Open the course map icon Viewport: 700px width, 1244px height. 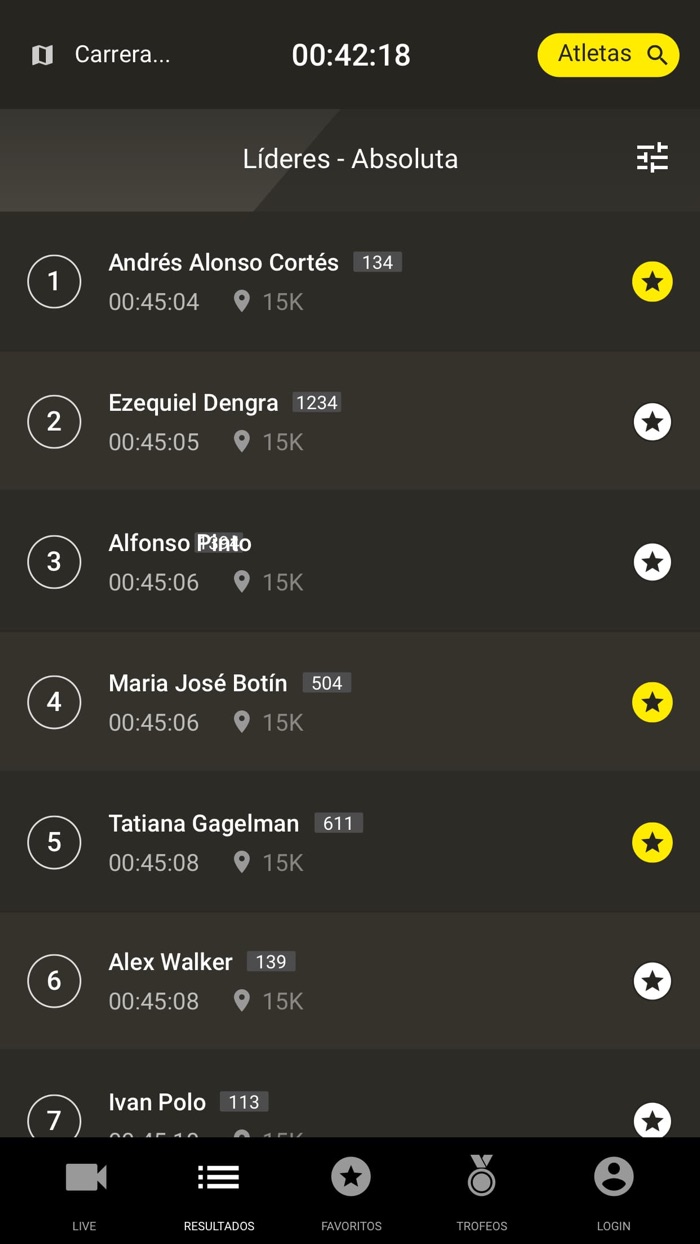pos(42,55)
